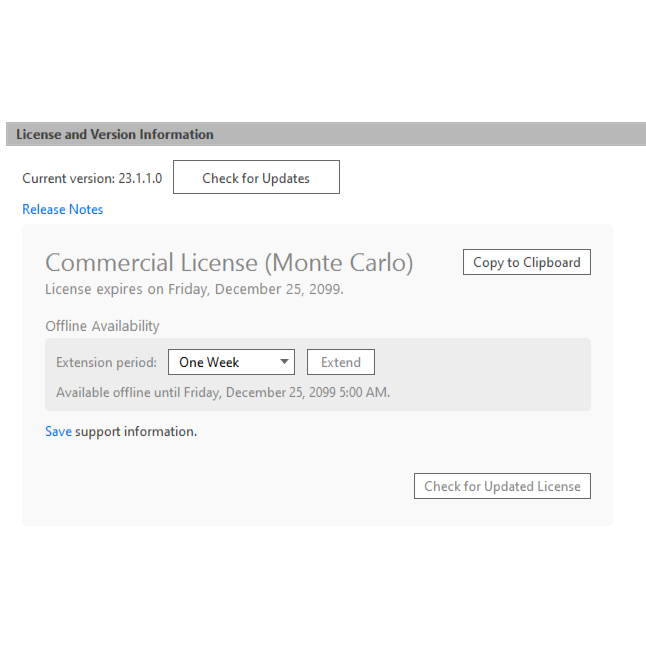The height and width of the screenshot is (646, 646).
Task: Click the Current version 23.1.1.0 text
Action: pyautogui.click(x=92, y=179)
